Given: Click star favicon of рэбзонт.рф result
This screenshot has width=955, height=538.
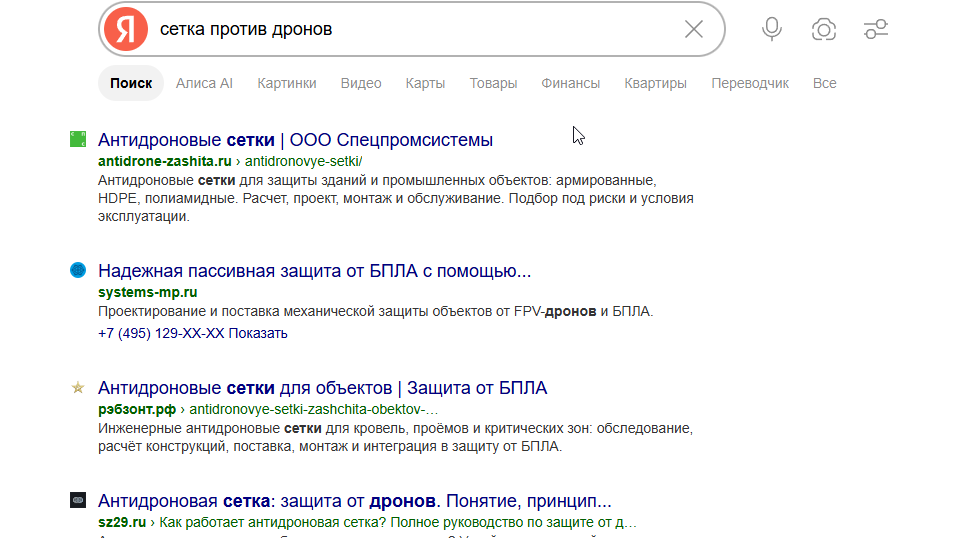Looking at the screenshot, I should coord(78,388).
